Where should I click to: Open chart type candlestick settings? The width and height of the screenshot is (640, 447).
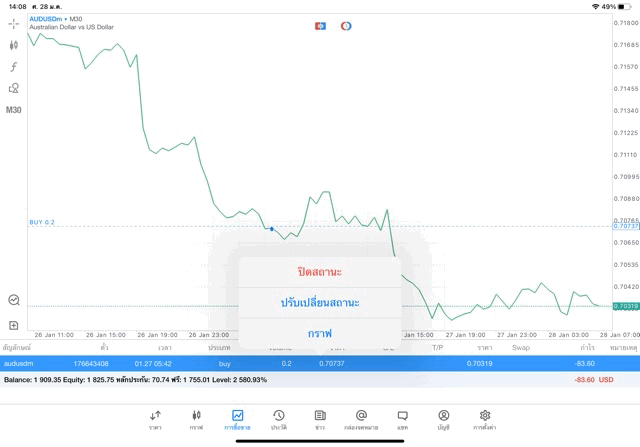(13, 45)
